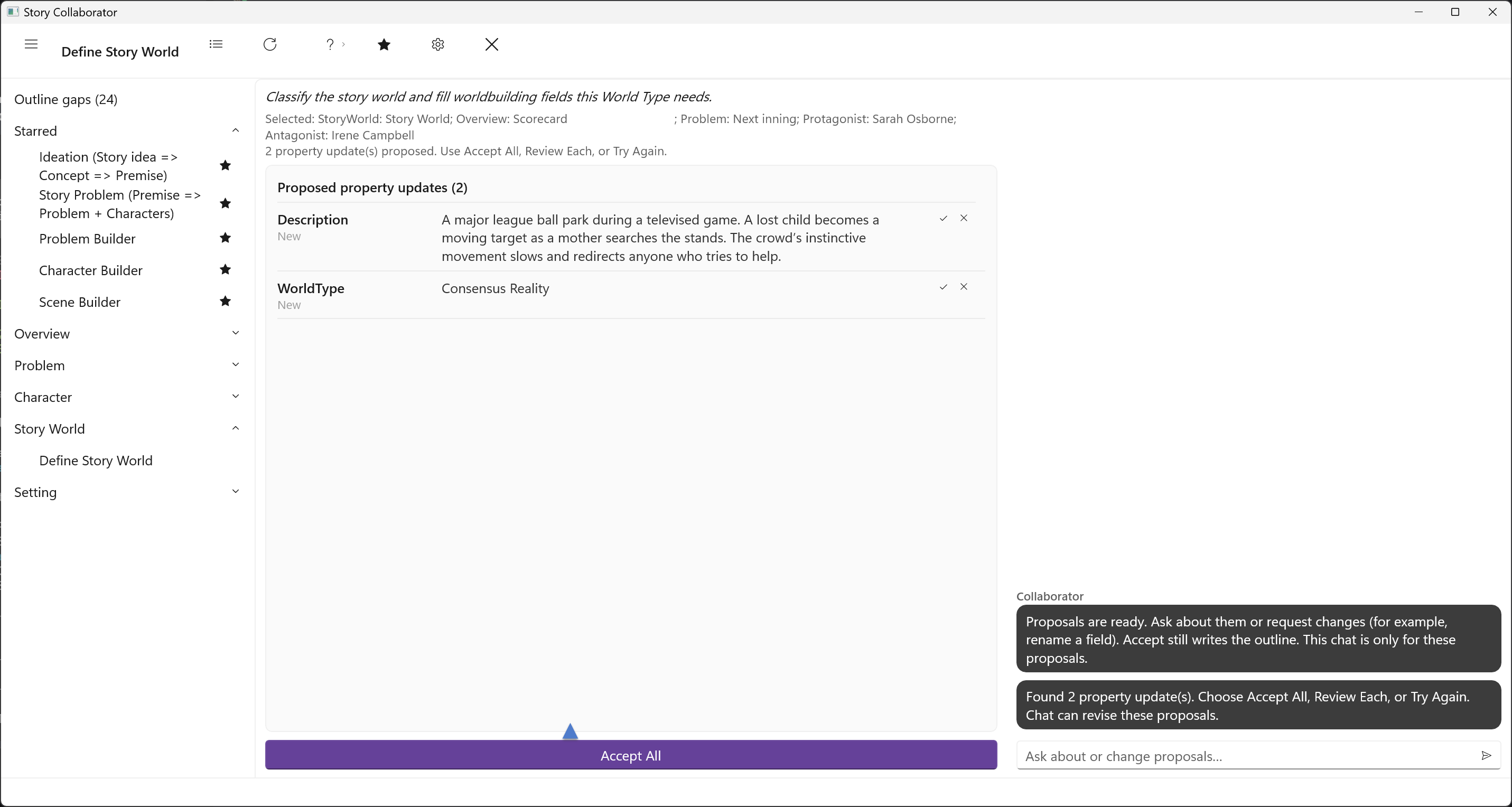The image size is (1512, 807).
Task: Toggle star on Character Builder
Action: [225, 269]
